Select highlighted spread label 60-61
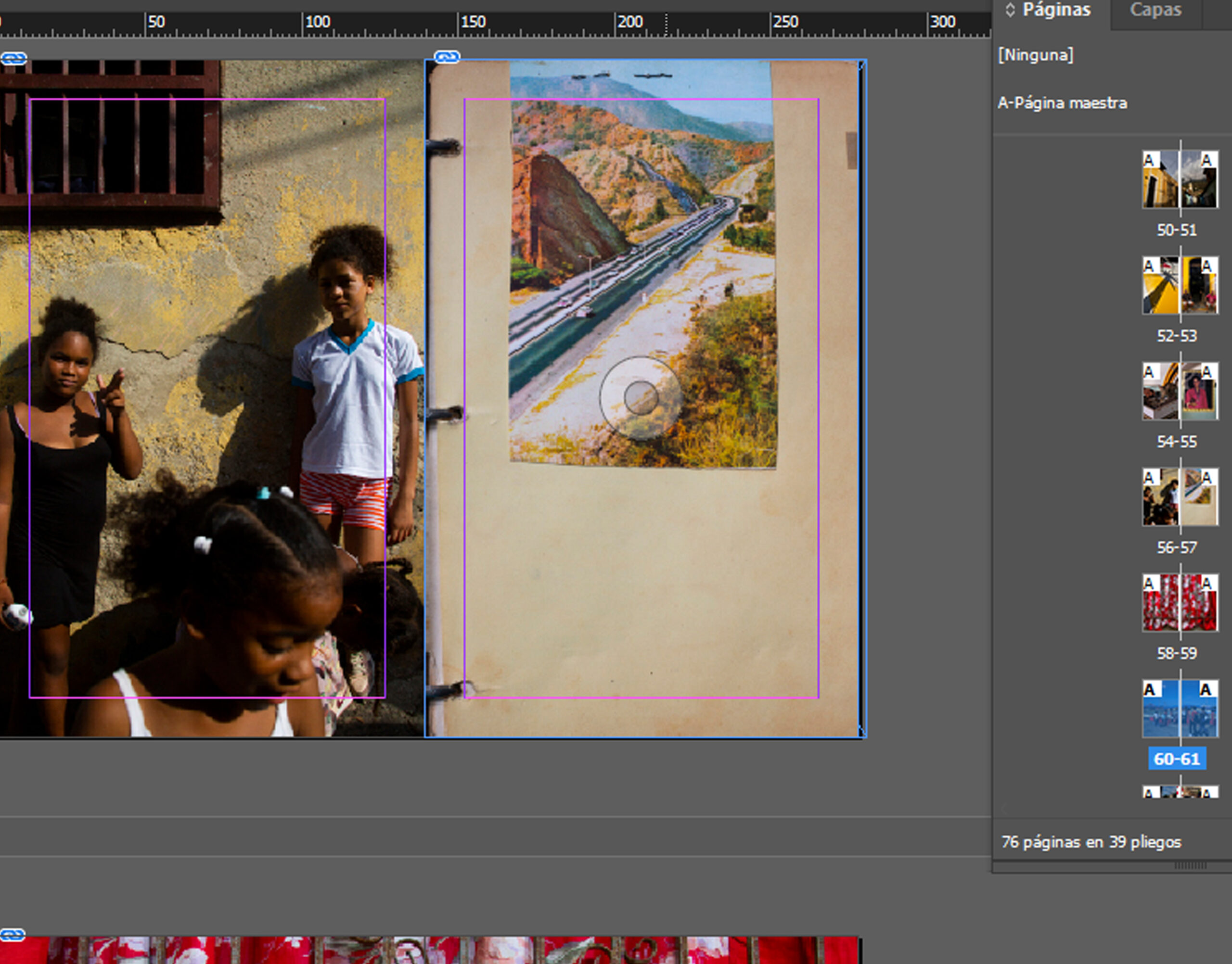 [1177, 759]
